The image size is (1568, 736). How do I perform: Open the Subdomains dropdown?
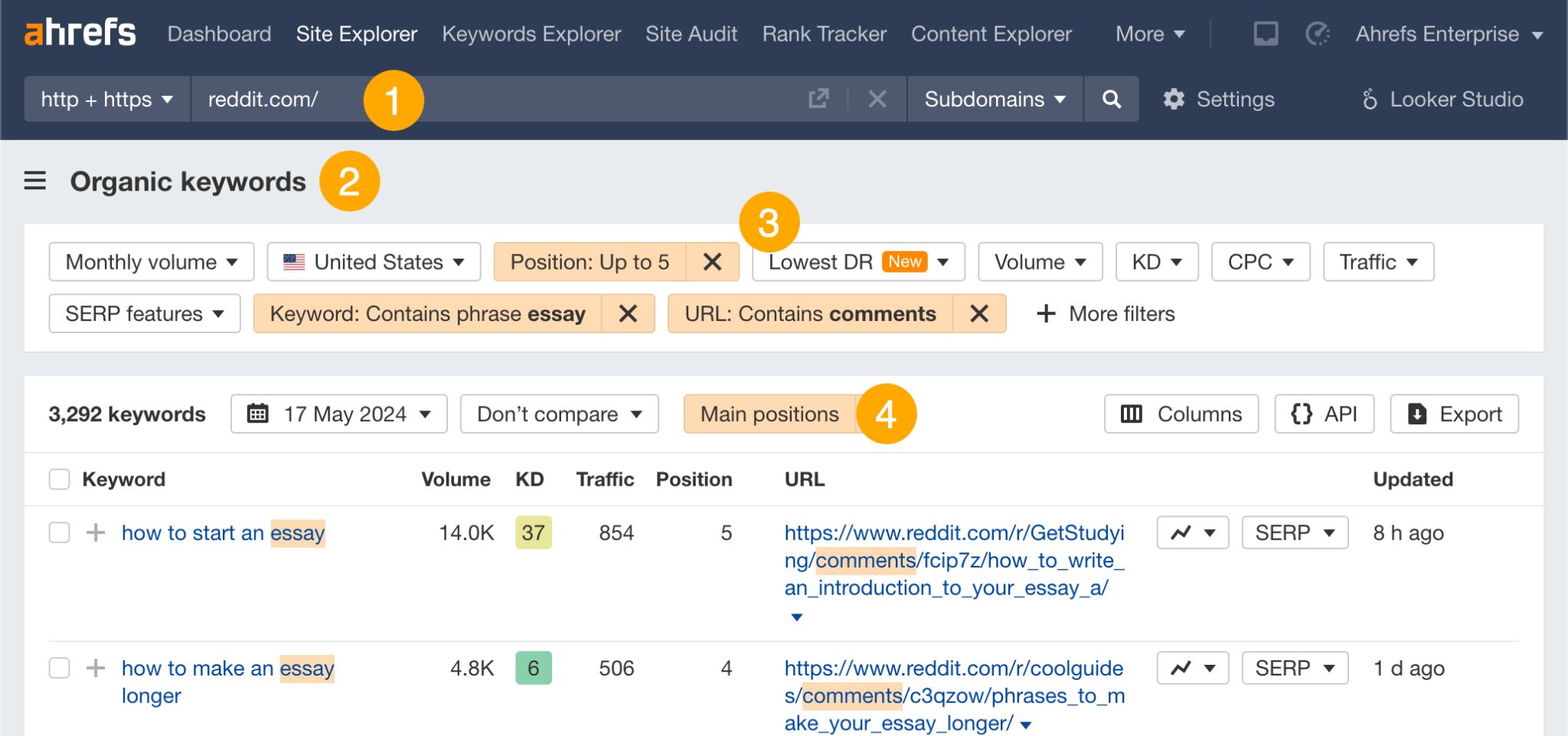[993, 99]
